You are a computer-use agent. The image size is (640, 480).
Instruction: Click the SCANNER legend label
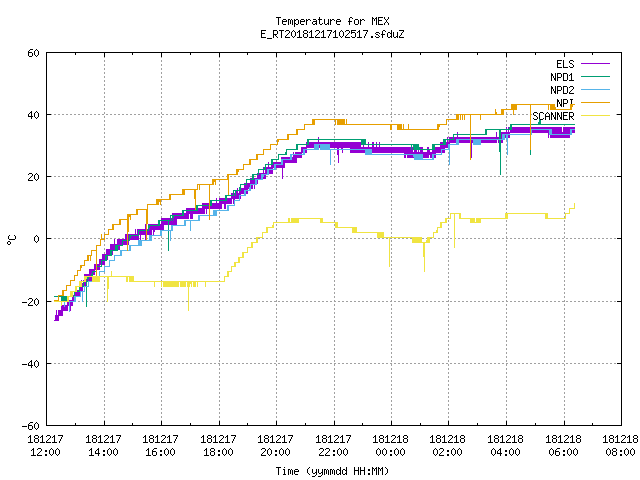pyautogui.click(x=553, y=116)
